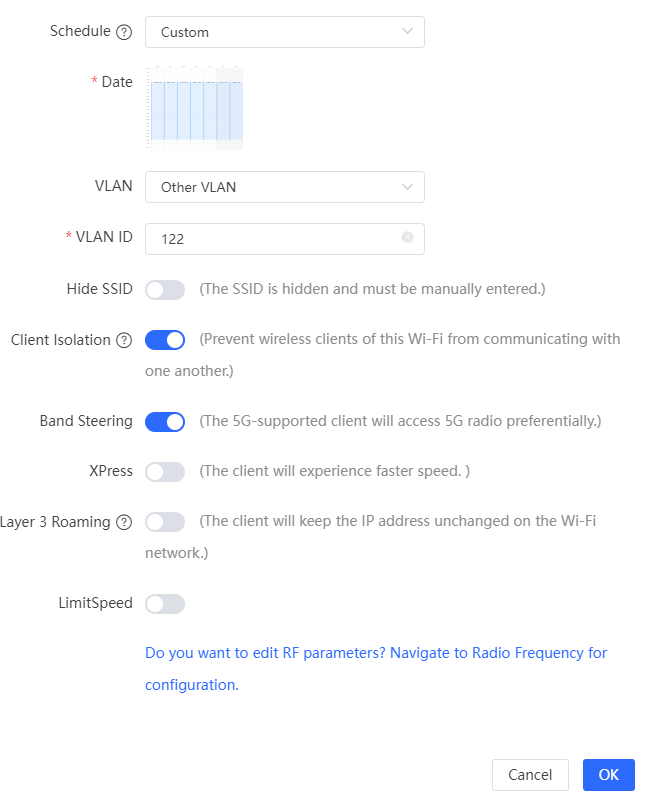Click the Date label text

point(117,81)
